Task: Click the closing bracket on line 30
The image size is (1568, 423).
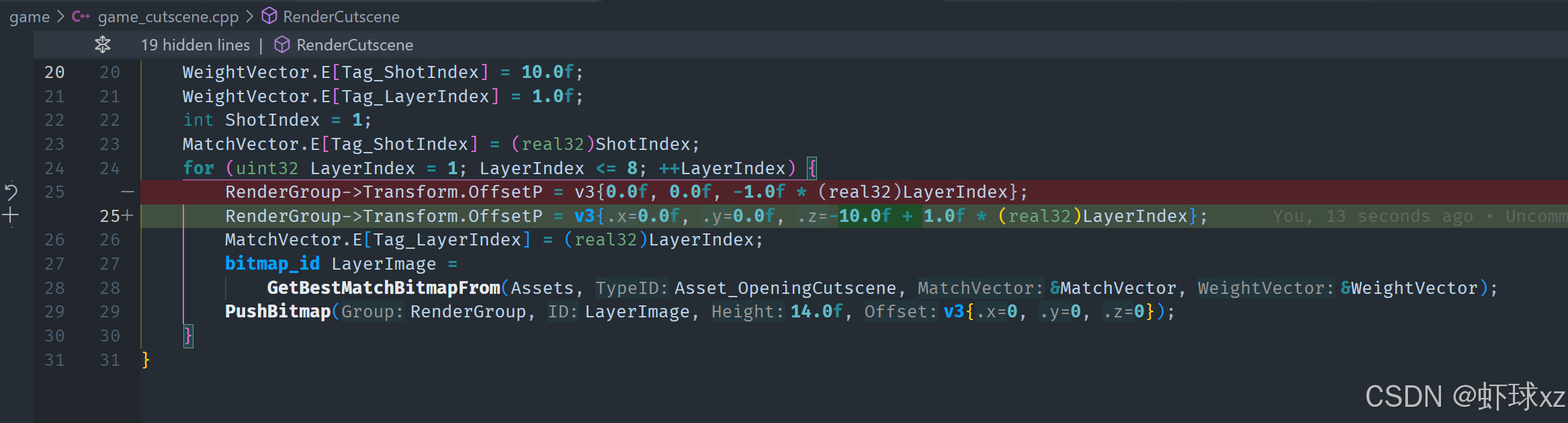Action: tap(188, 336)
